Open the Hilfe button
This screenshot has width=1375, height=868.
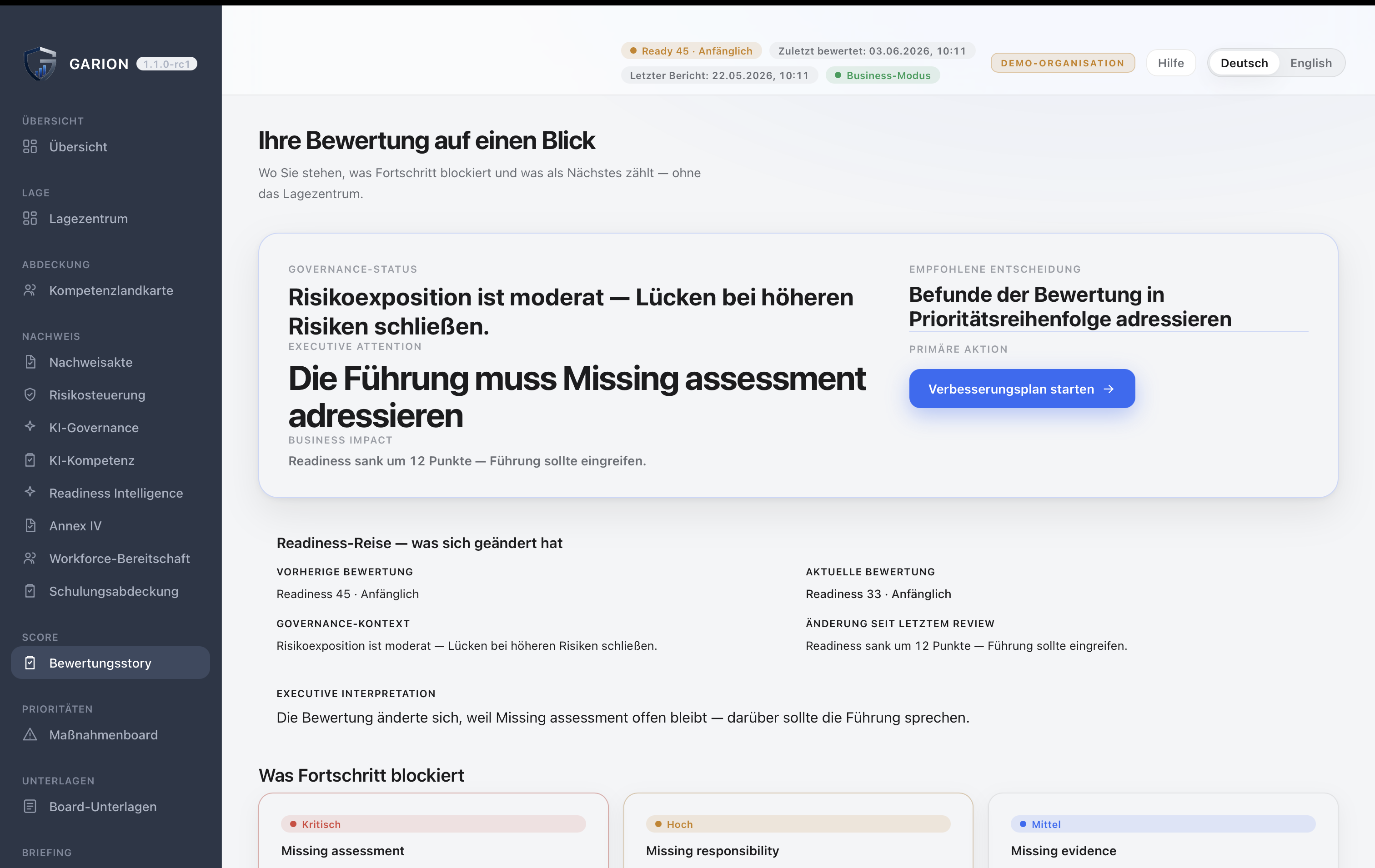[1170, 63]
